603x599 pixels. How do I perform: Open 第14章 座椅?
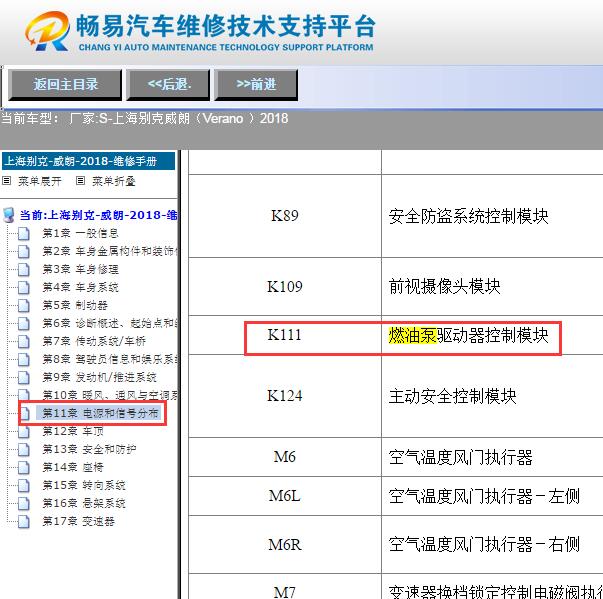click(x=73, y=468)
